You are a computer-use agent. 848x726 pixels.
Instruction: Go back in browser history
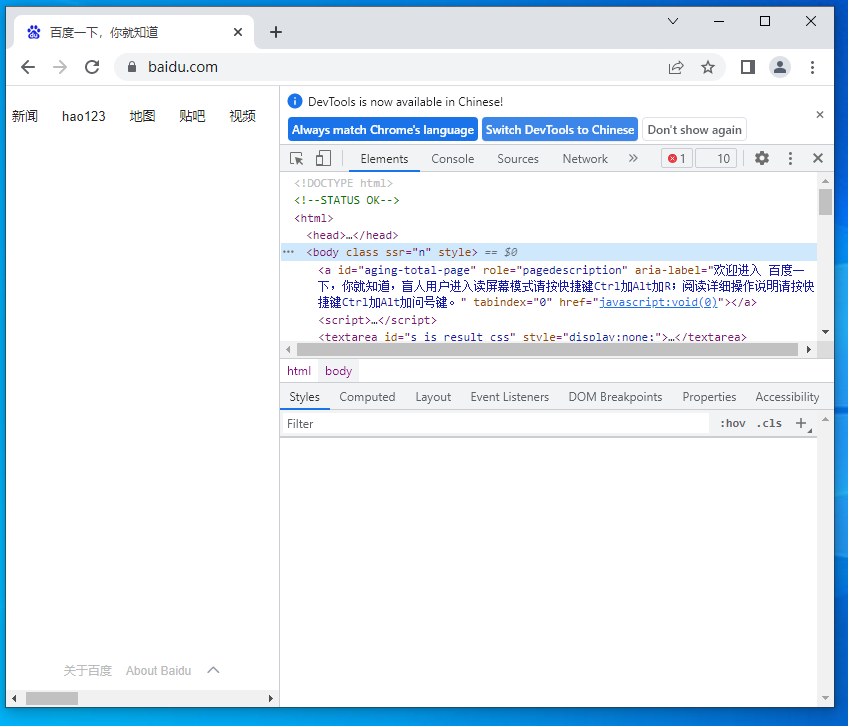[28, 67]
